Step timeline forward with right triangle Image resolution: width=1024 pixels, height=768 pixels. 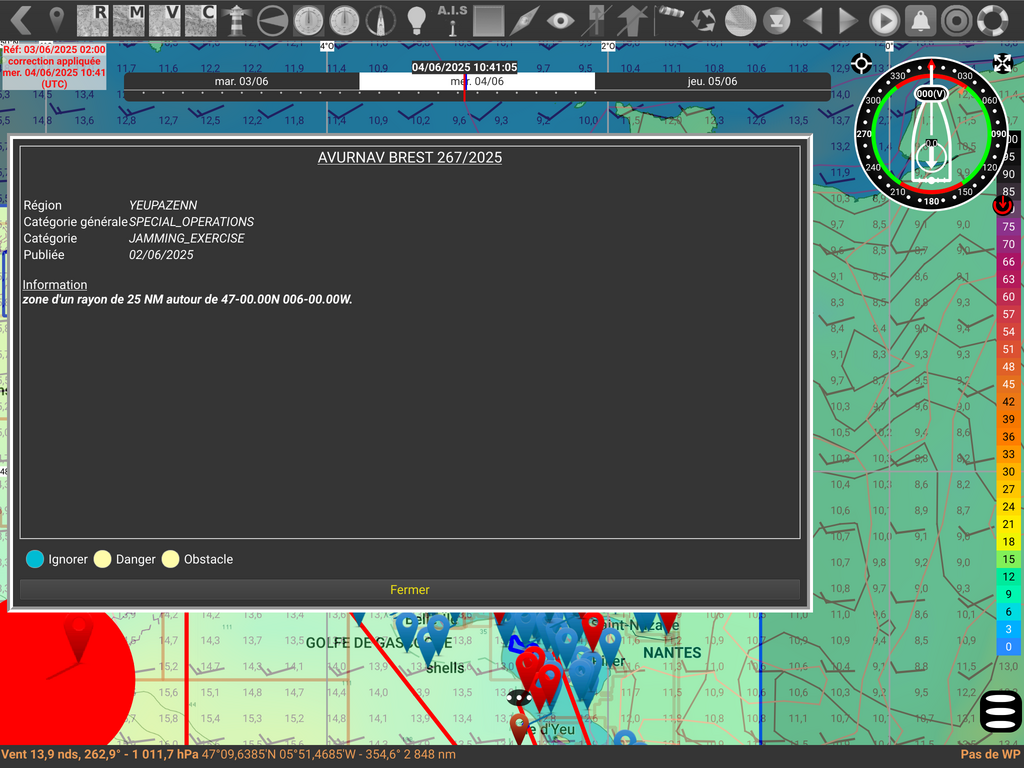[x=848, y=20]
